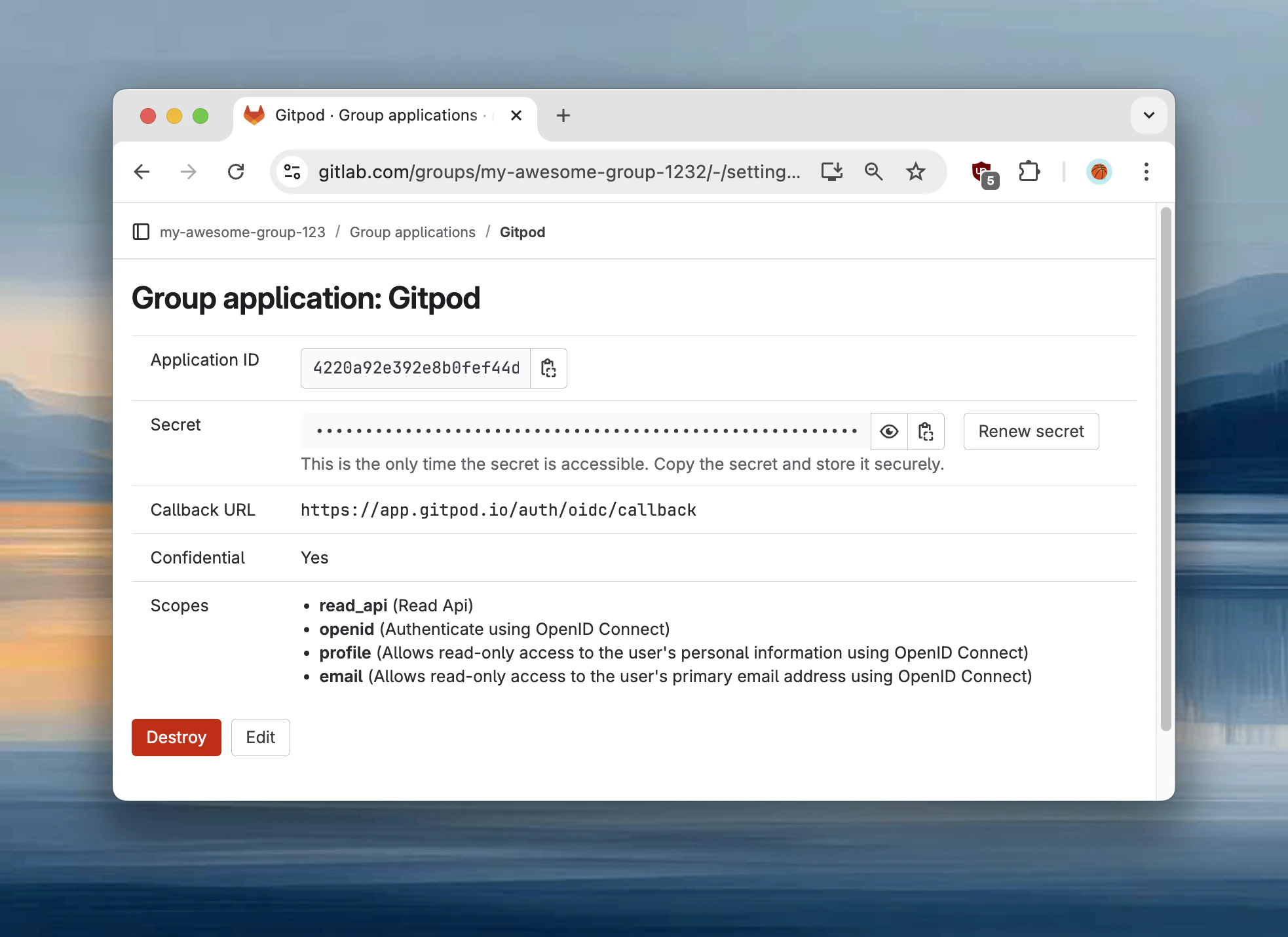Open my-awesome-group-123 breadcrumb link
Screen dimensions: 1288x937
click(x=242, y=232)
